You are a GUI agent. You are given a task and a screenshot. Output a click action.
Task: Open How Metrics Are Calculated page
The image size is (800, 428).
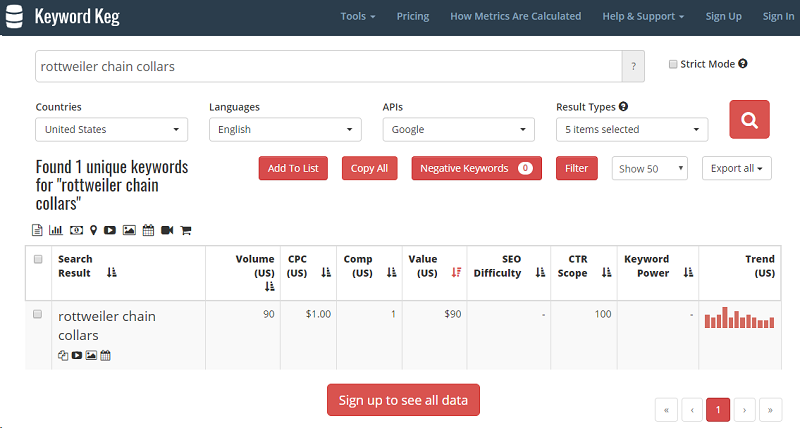pos(515,16)
